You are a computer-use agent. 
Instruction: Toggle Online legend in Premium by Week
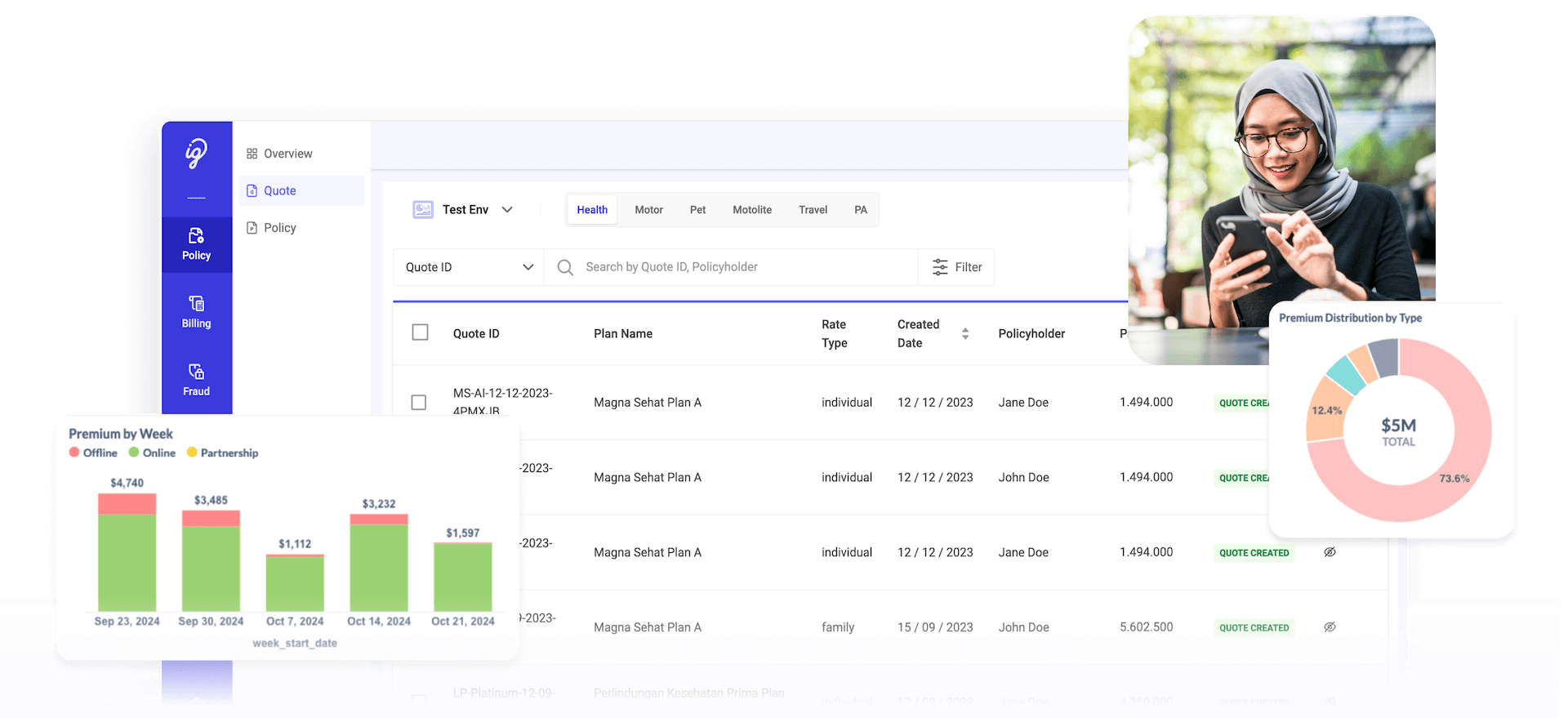click(152, 453)
